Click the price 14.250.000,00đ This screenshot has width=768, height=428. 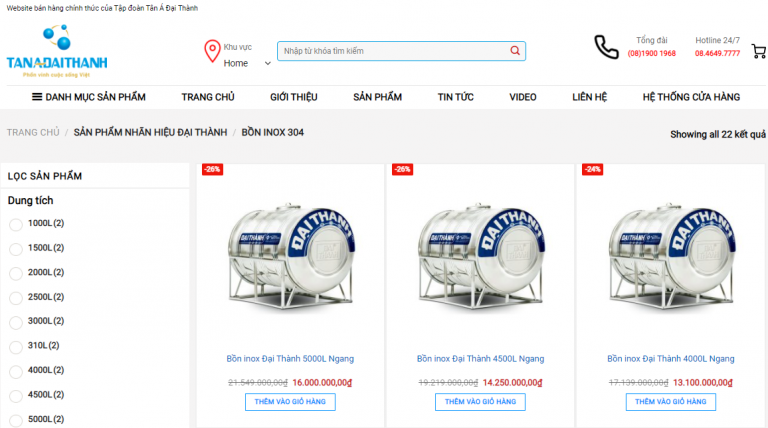pos(512,382)
